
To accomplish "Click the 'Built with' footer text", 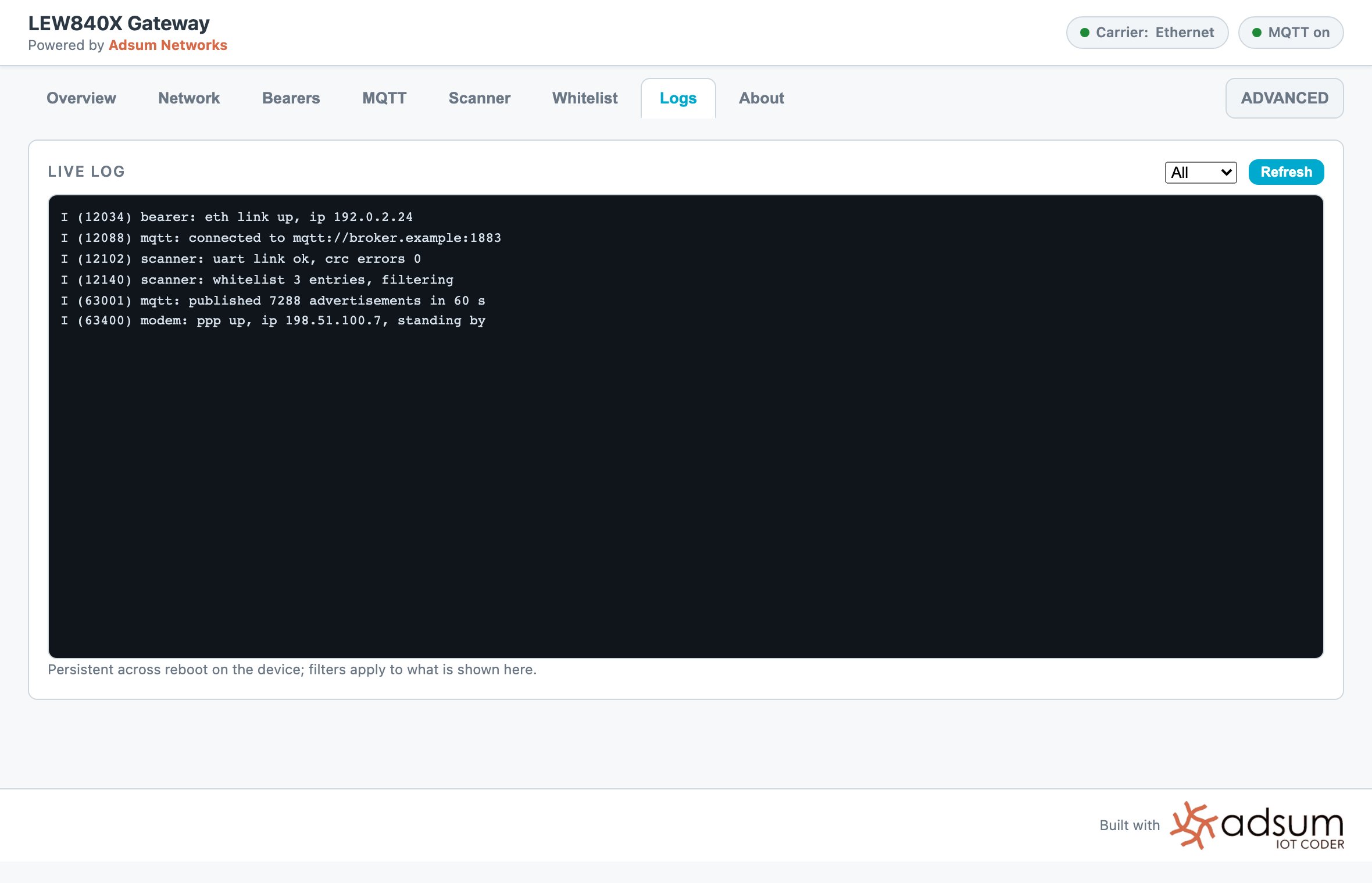I will [x=1129, y=825].
